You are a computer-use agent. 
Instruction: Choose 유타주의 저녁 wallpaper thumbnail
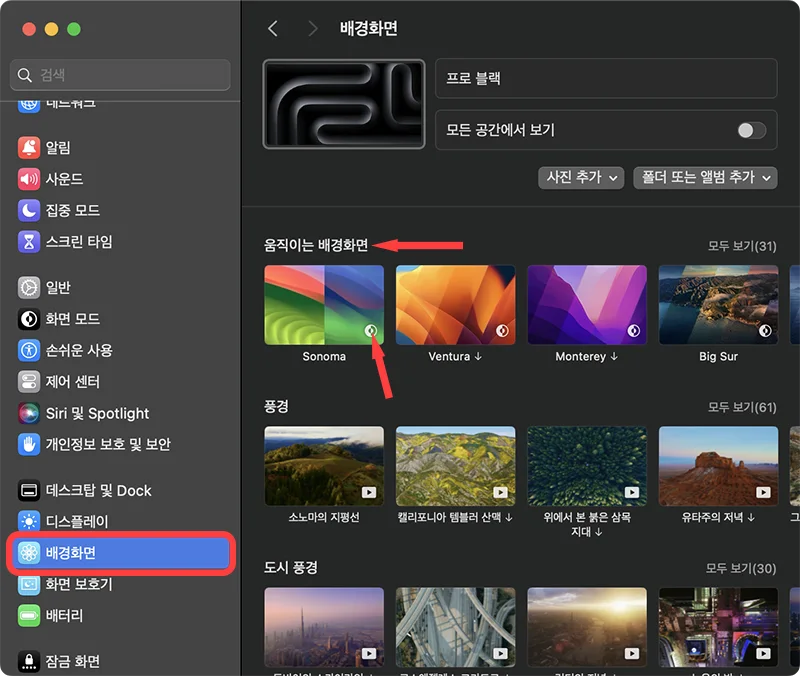click(718, 466)
